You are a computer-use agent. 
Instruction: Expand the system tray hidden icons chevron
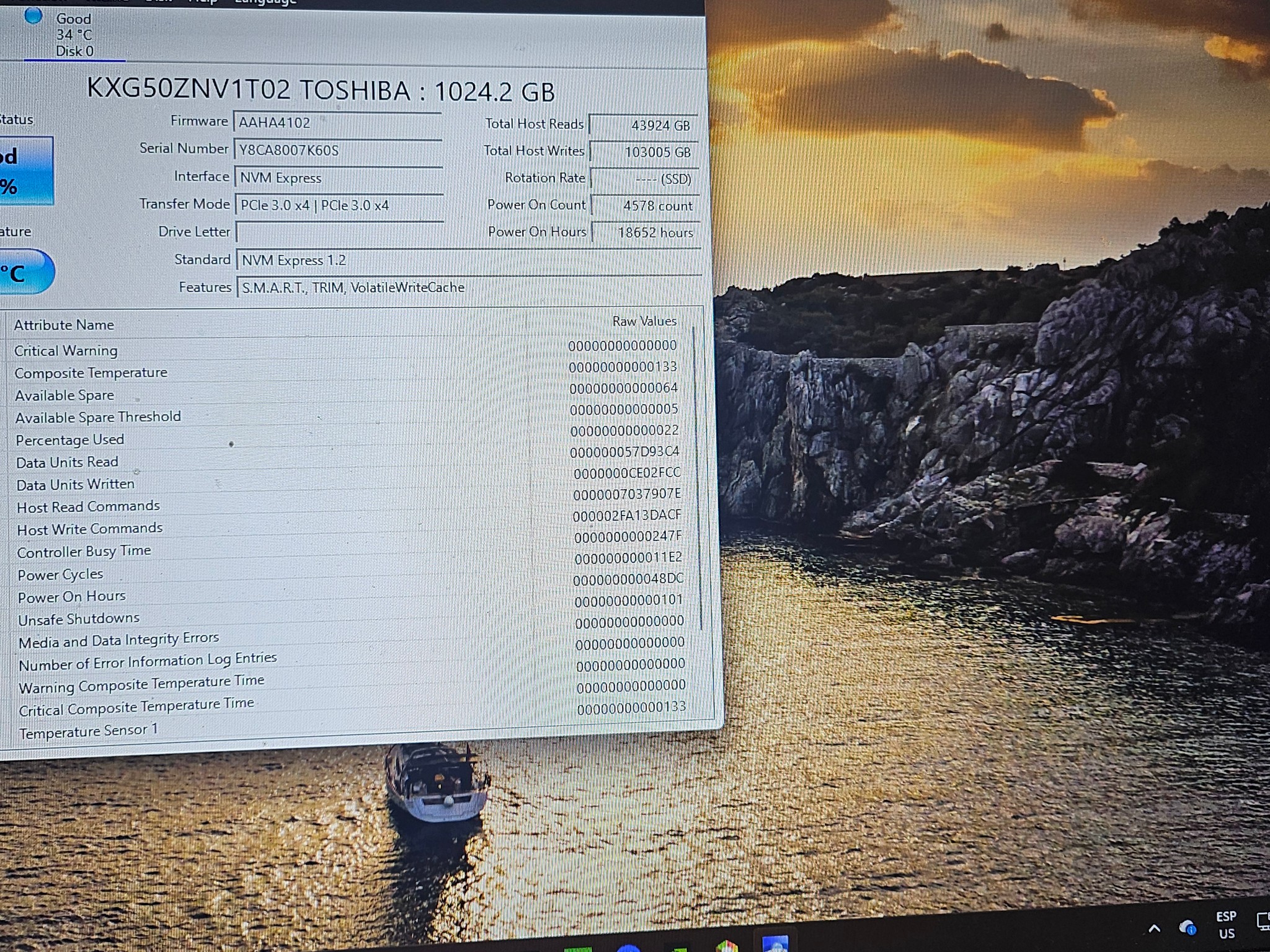tap(1154, 928)
